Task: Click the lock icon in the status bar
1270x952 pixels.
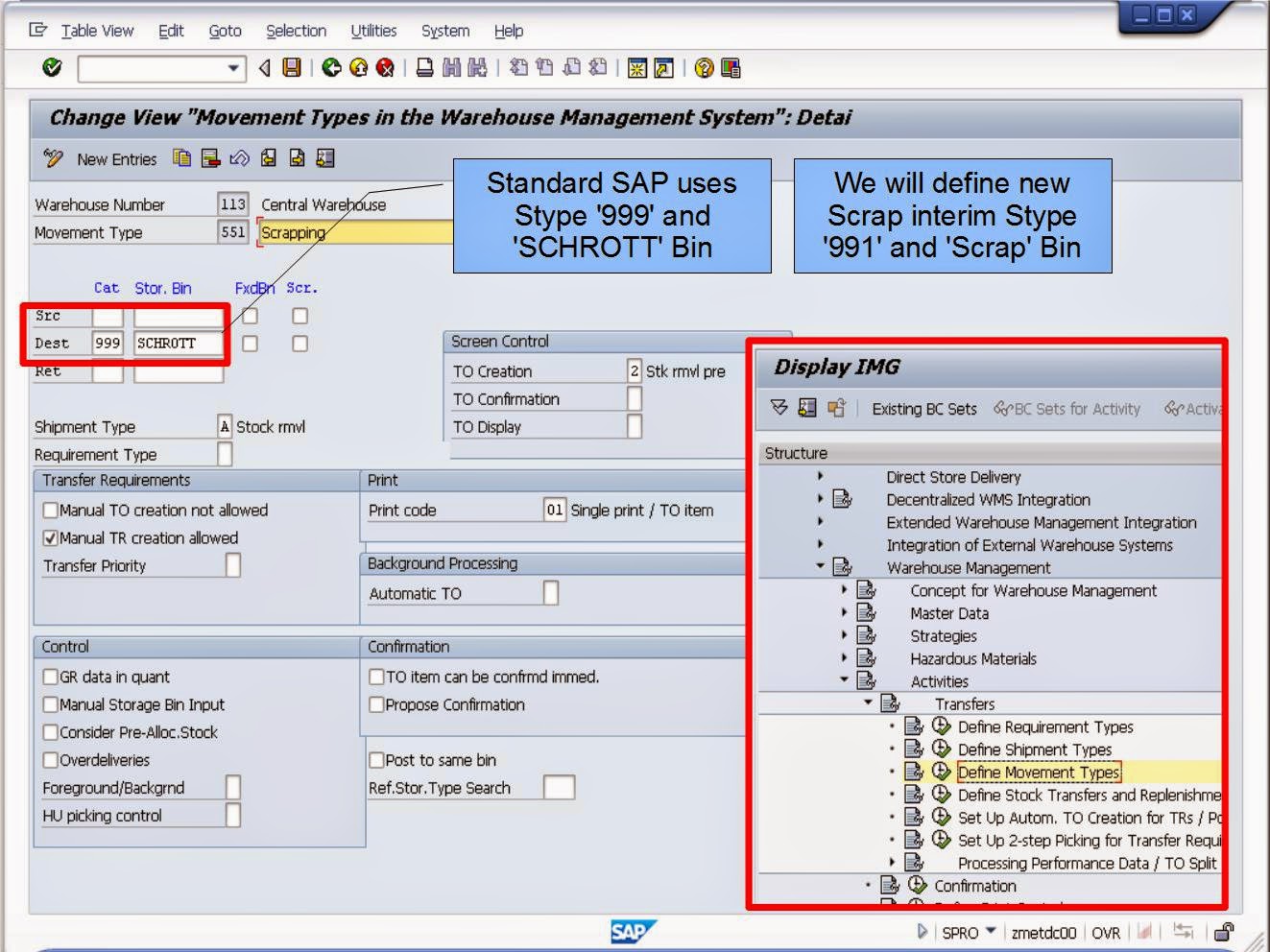Action: pyautogui.click(x=1223, y=931)
